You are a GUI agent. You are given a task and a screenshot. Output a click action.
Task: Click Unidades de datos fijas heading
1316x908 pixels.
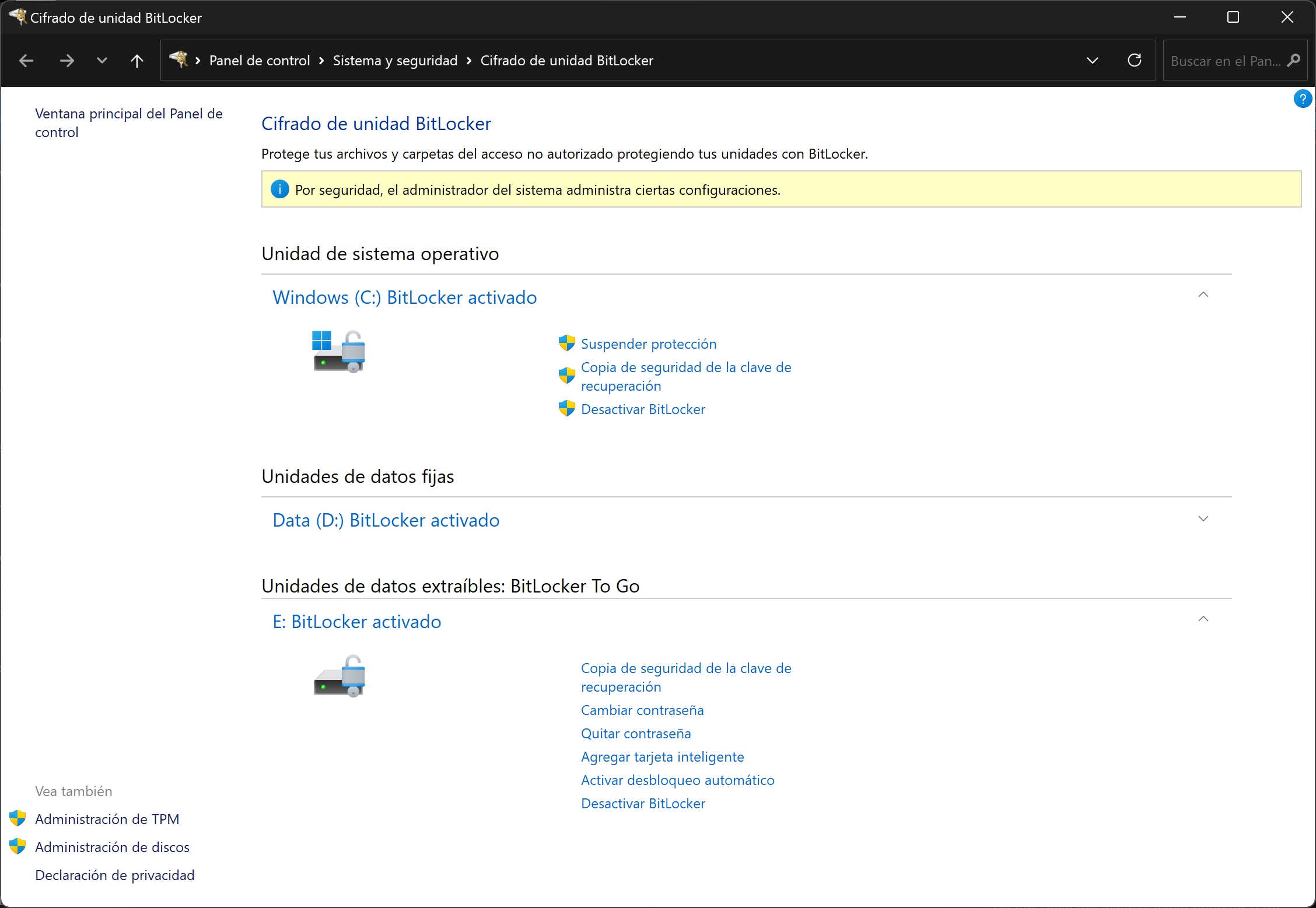tap(358, 476)
